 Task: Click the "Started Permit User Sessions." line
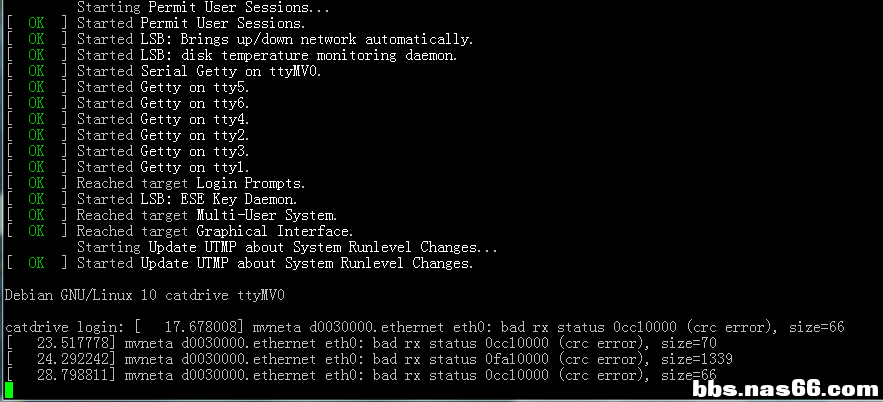[191, 23]
